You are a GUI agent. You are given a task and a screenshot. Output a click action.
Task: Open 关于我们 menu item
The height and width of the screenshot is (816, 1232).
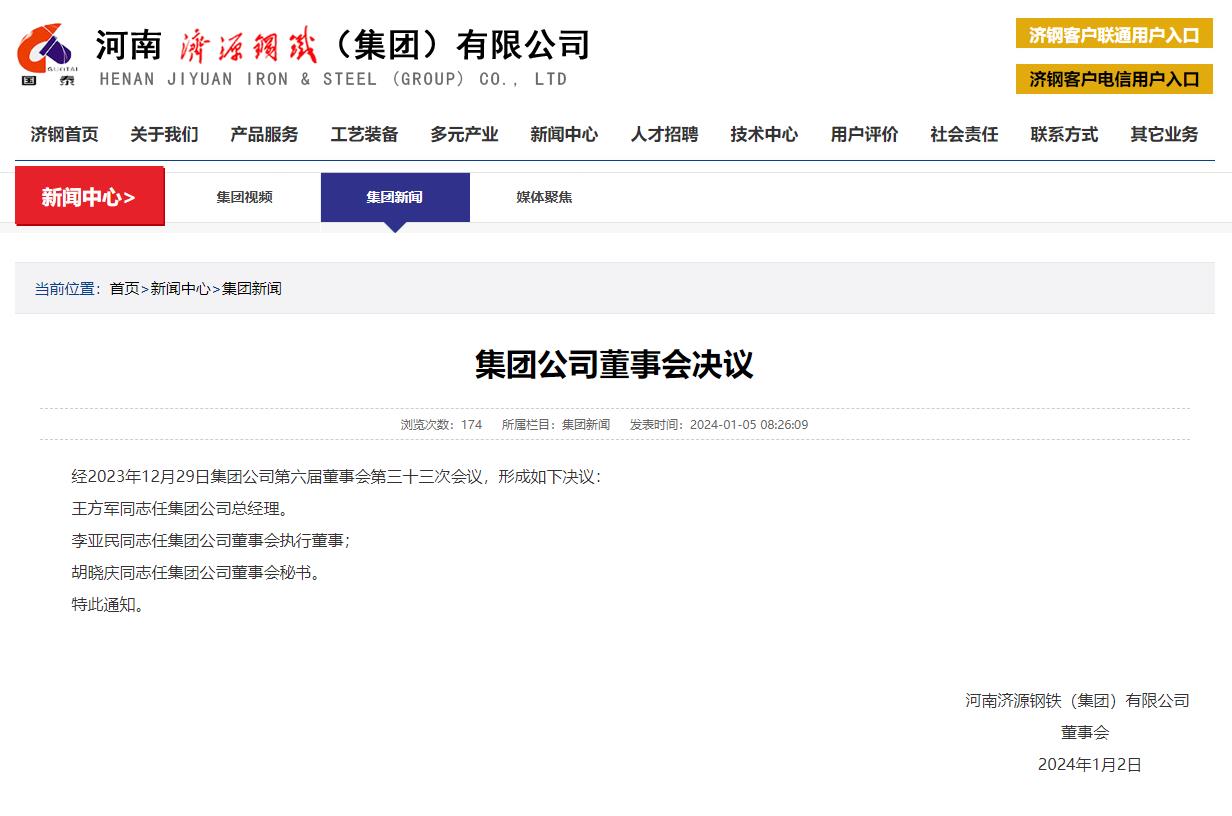tap(164, 134)
